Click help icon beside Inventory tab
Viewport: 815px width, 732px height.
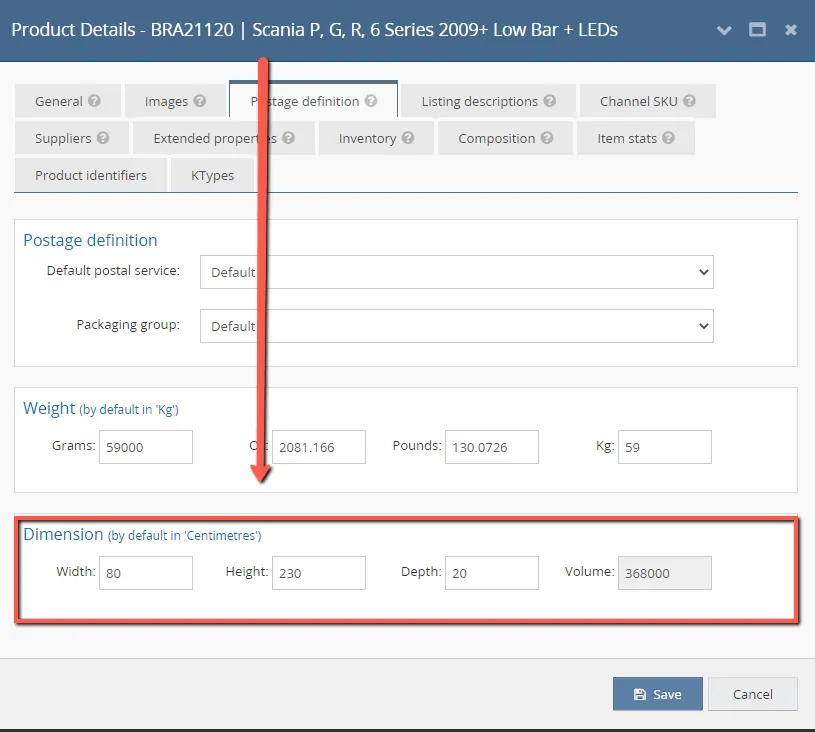pos(408,138)
